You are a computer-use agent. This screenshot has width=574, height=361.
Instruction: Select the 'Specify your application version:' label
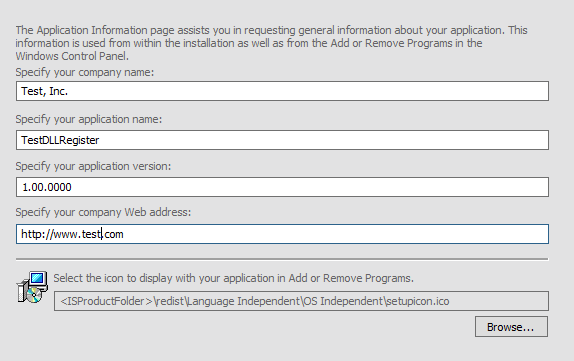[x=93, y=166]
